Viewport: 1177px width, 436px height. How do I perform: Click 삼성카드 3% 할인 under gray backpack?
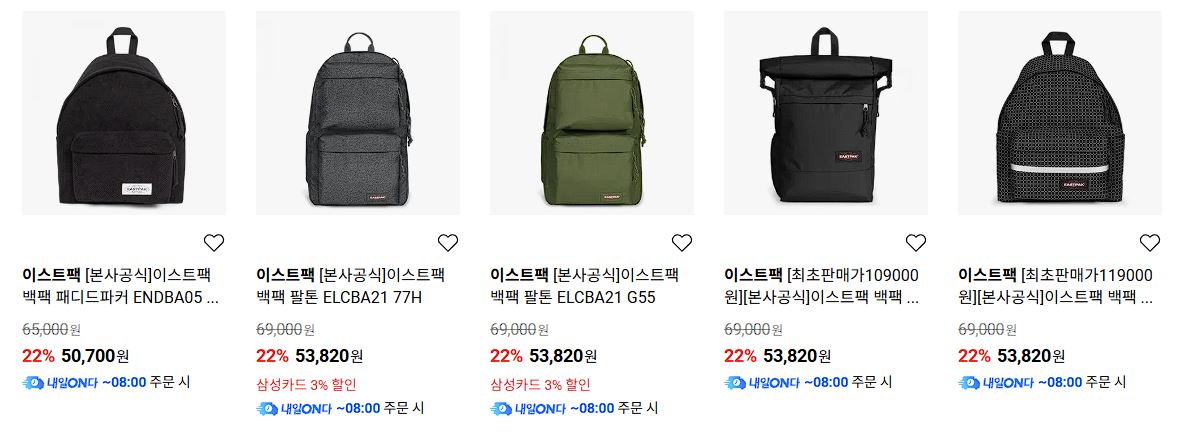(x=306, y=385)
